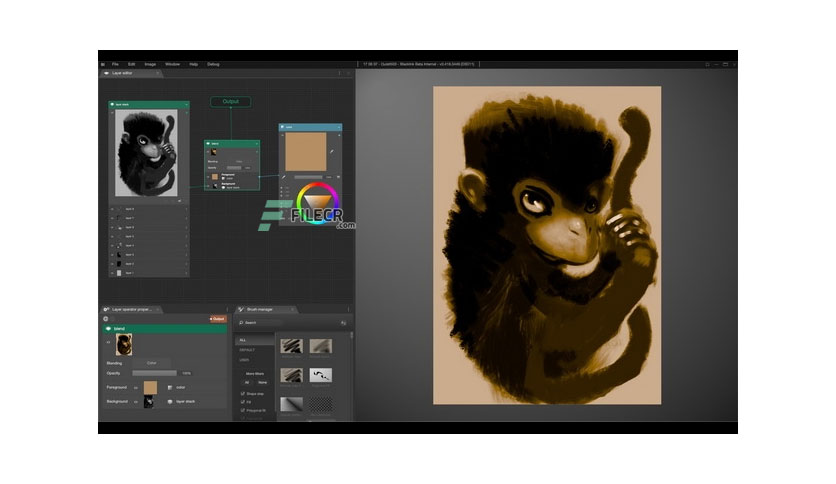The image size is (836, 484).
Task: Toggle the Polygonal fill checkbox
Action: [x=243, y=410]
